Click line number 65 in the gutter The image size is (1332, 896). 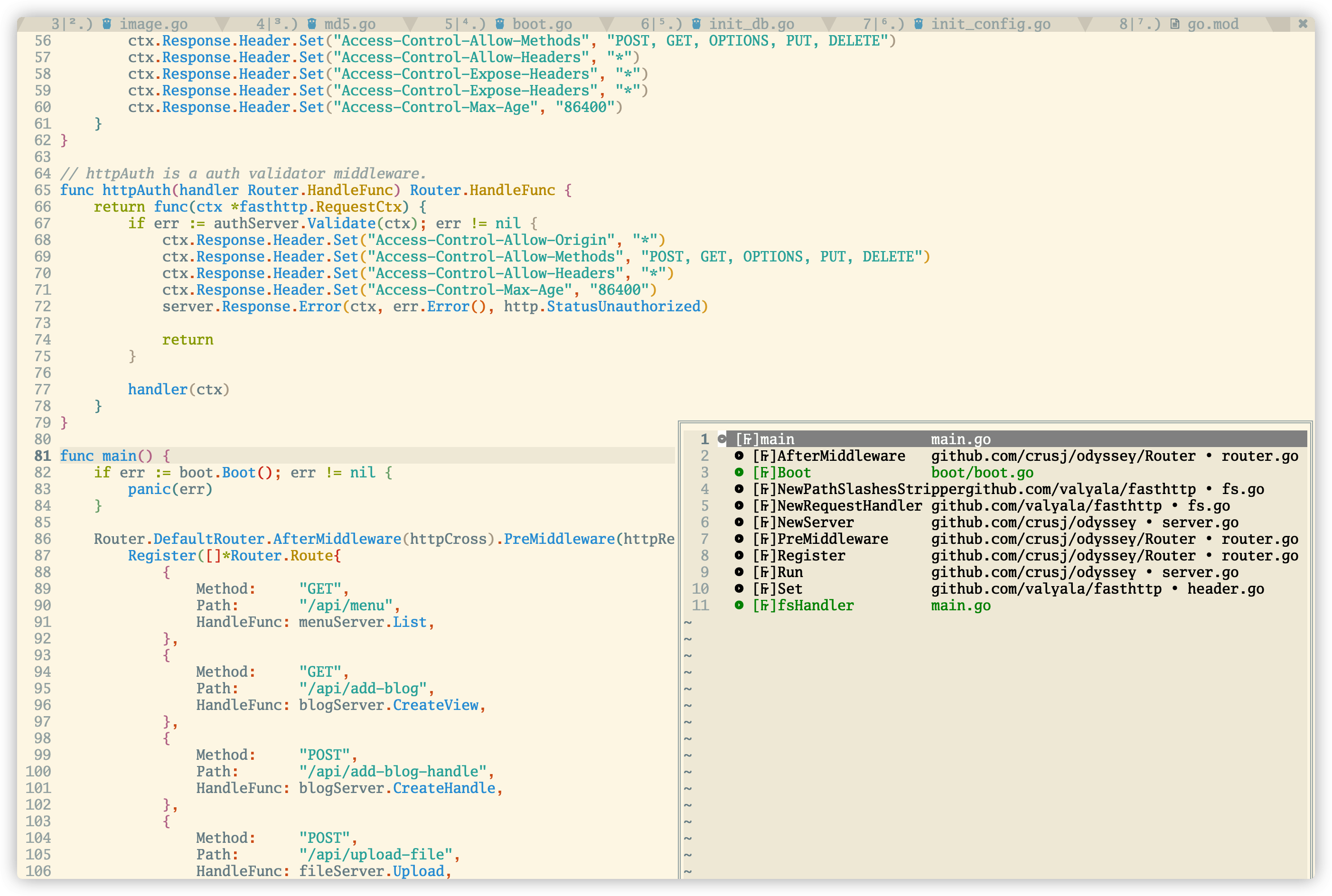coord(43,190)
